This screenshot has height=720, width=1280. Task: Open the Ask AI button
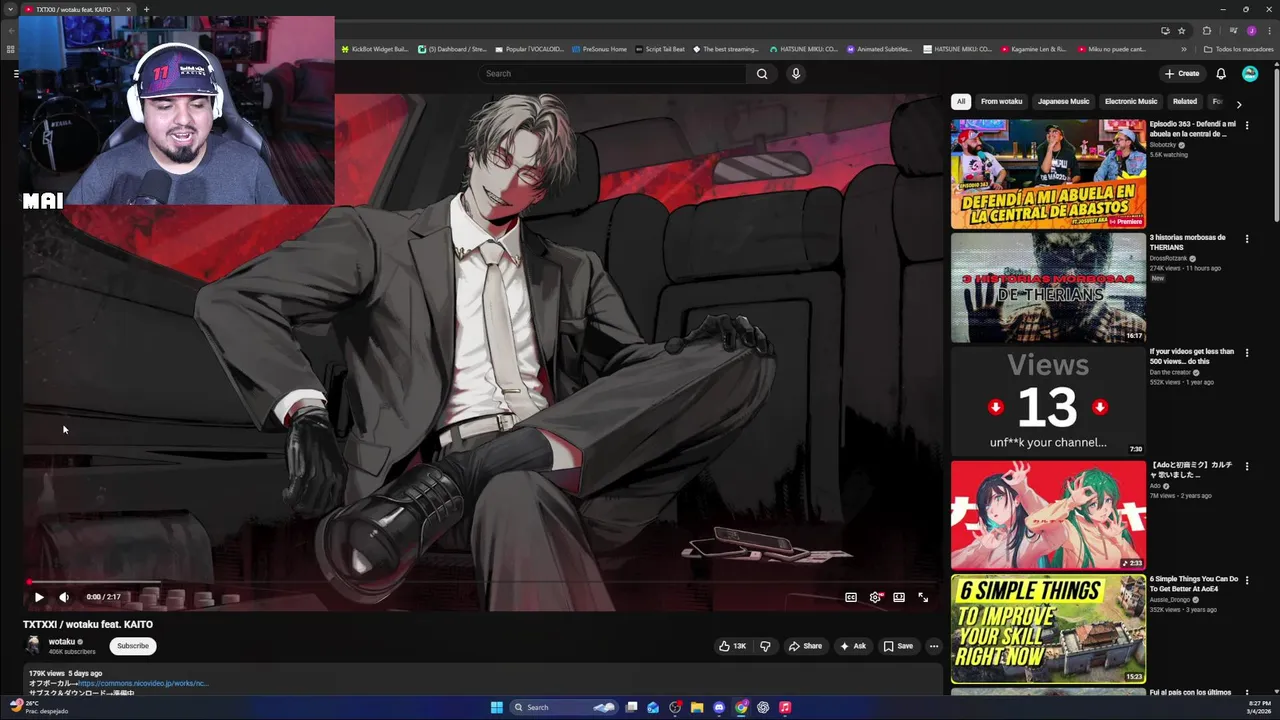point(853,646)
